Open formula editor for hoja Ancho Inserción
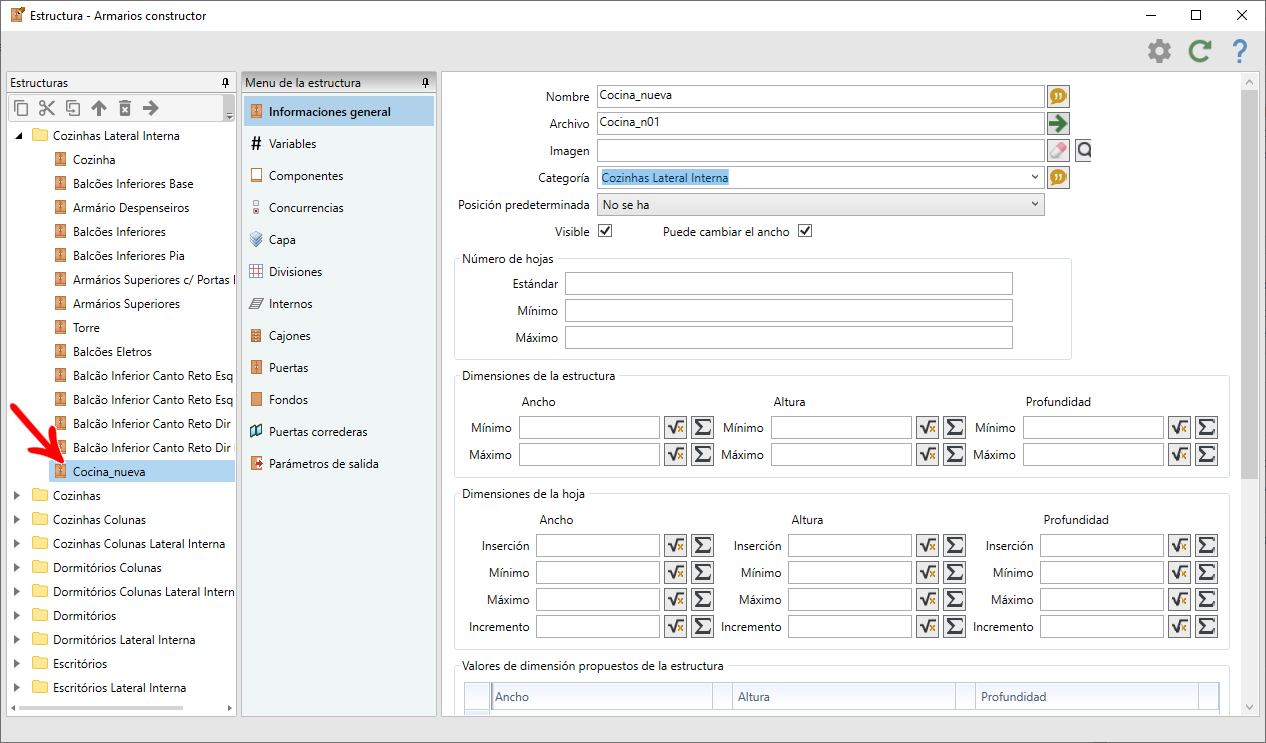This screenshot has width=1266, height=743. click(676, 545)
